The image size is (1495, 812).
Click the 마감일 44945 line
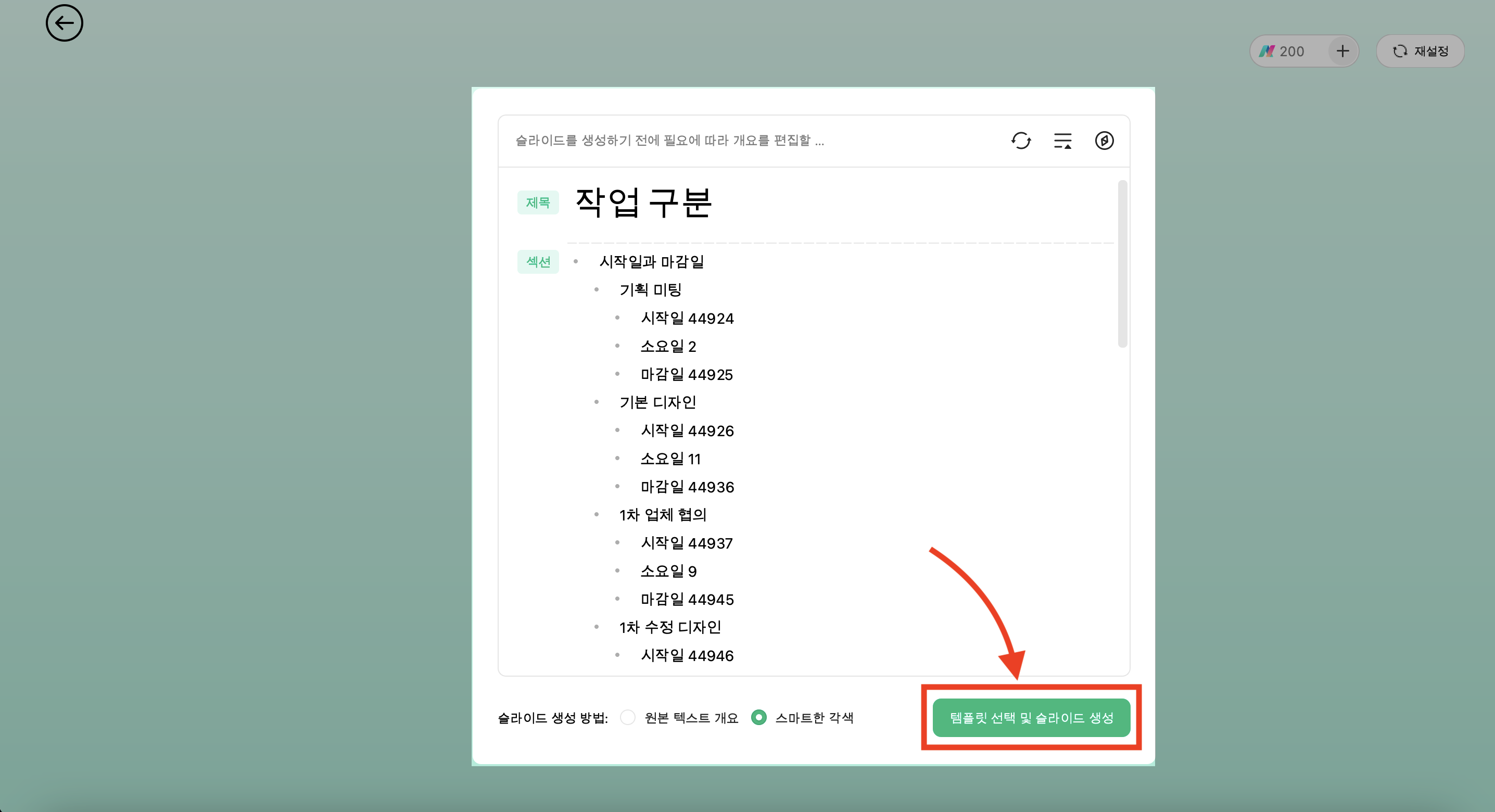[687, 600]
